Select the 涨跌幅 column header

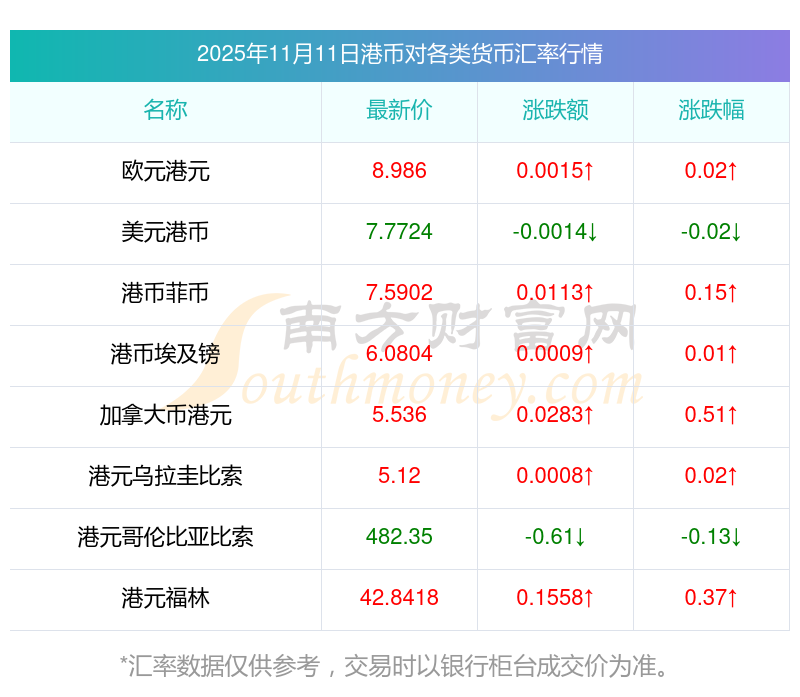click(x=711, y=110)
